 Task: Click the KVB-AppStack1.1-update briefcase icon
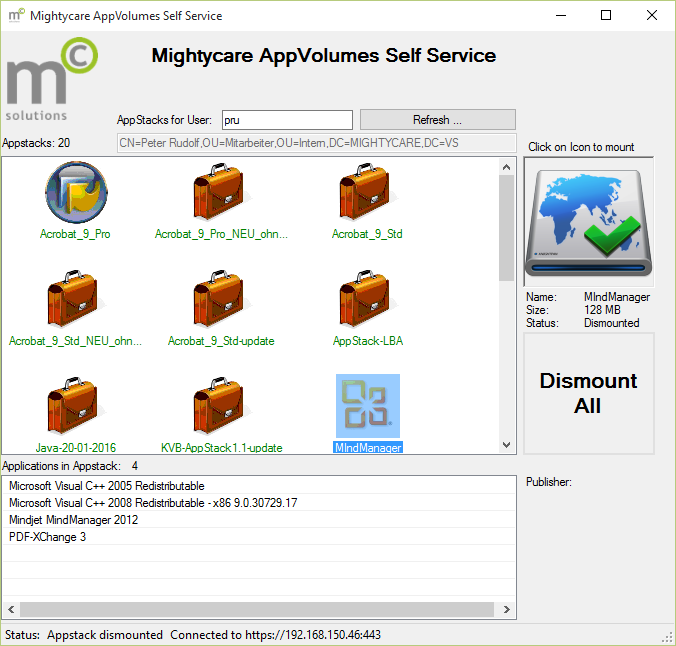pyautogui.click(x=221, y=405)
